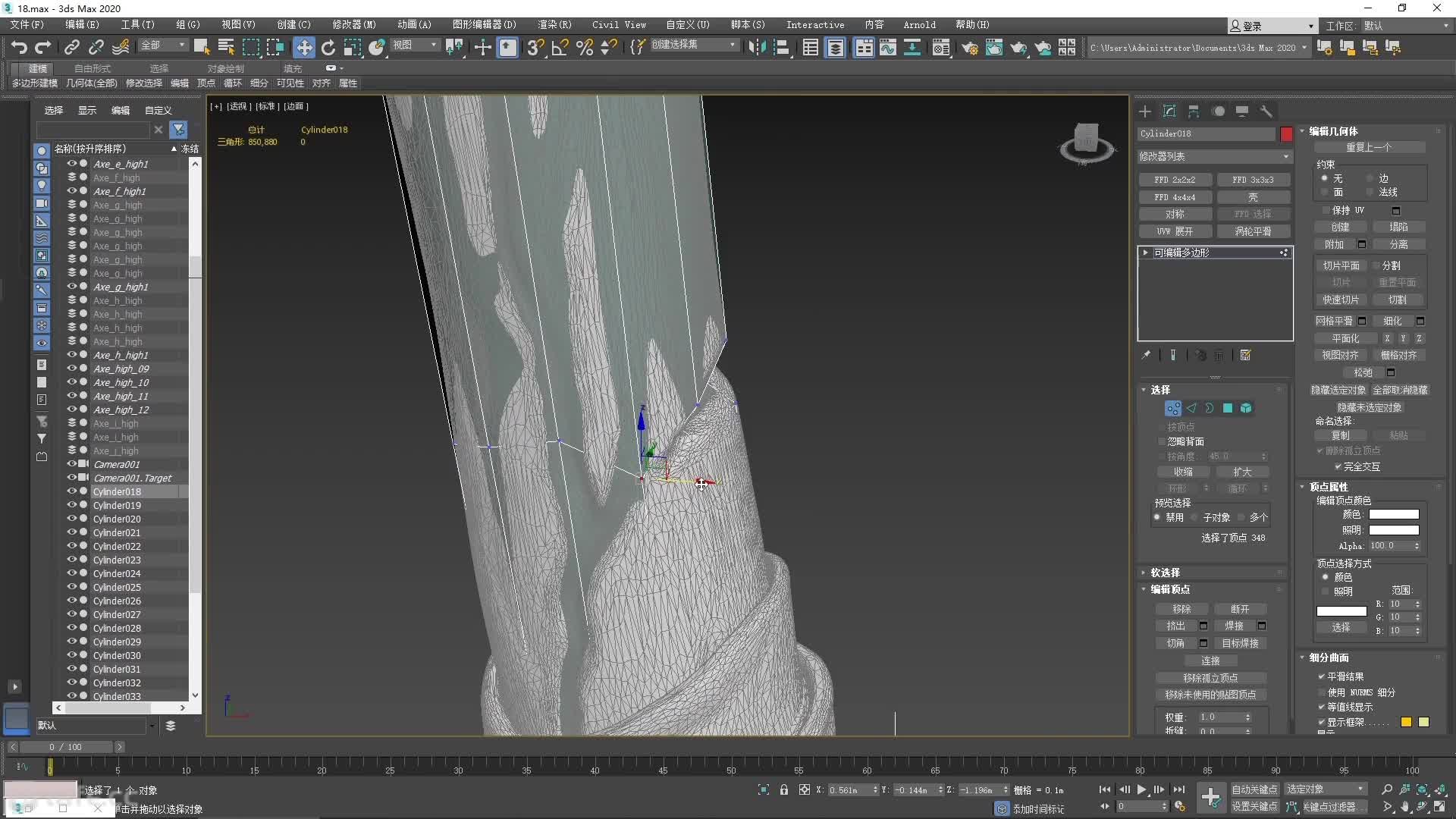Open the 创建选择集 dropdown
This screenshot has height=819, width=1456.
pos(694,45)
